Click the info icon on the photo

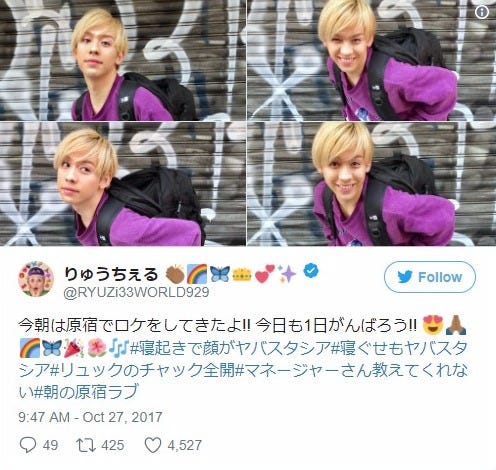481,13
